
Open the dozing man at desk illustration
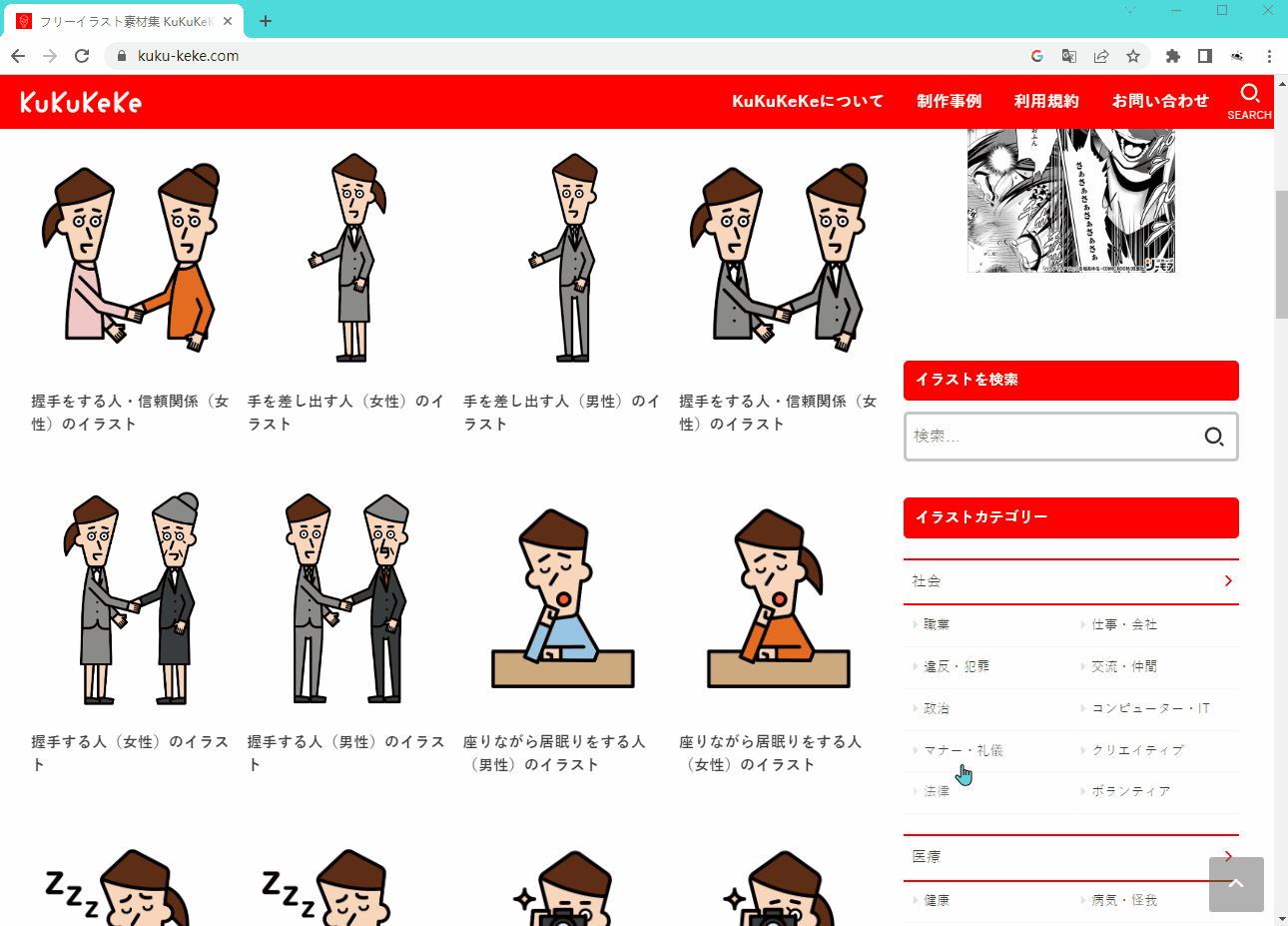click(x=562, y=599)
